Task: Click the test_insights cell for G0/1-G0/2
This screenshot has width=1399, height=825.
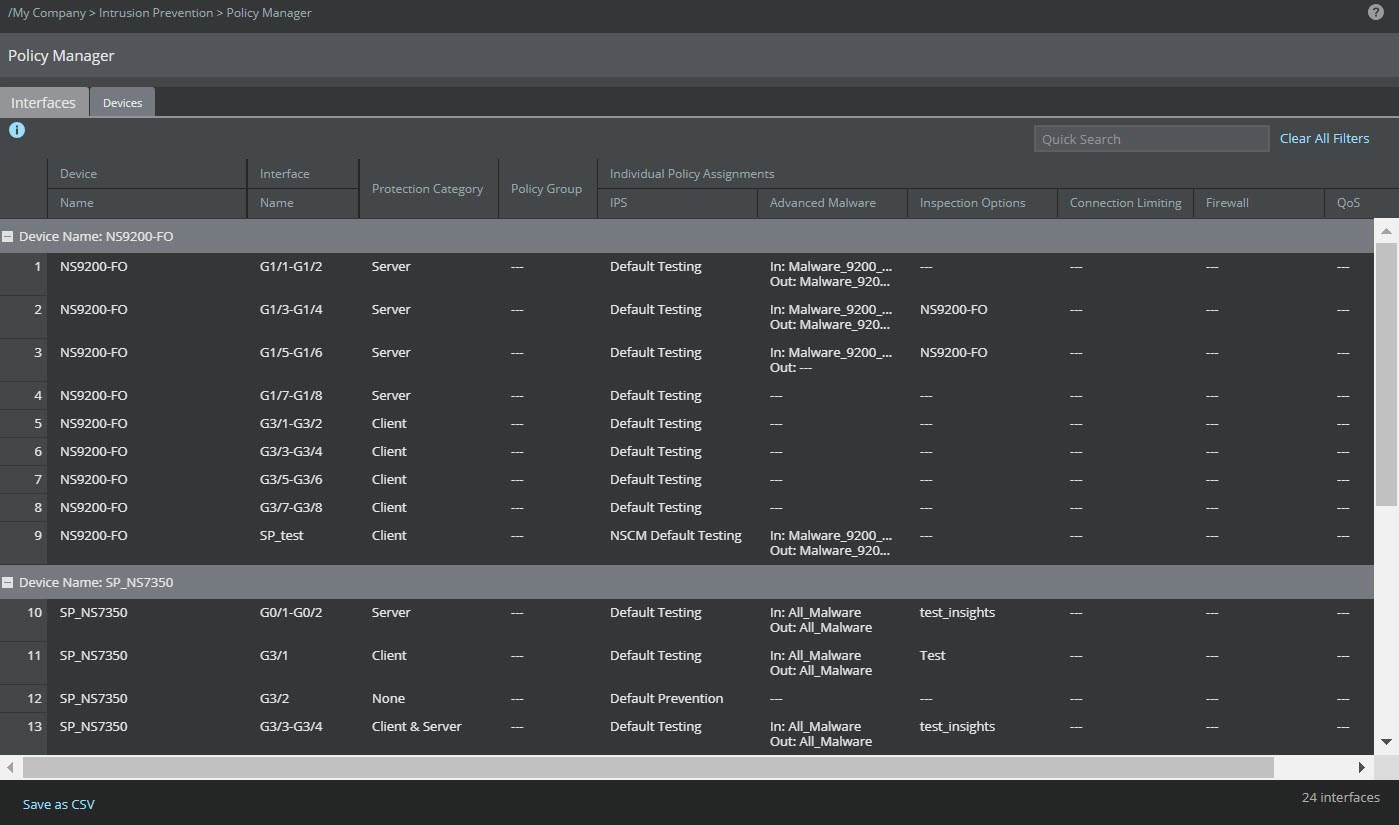Action: 957,613
